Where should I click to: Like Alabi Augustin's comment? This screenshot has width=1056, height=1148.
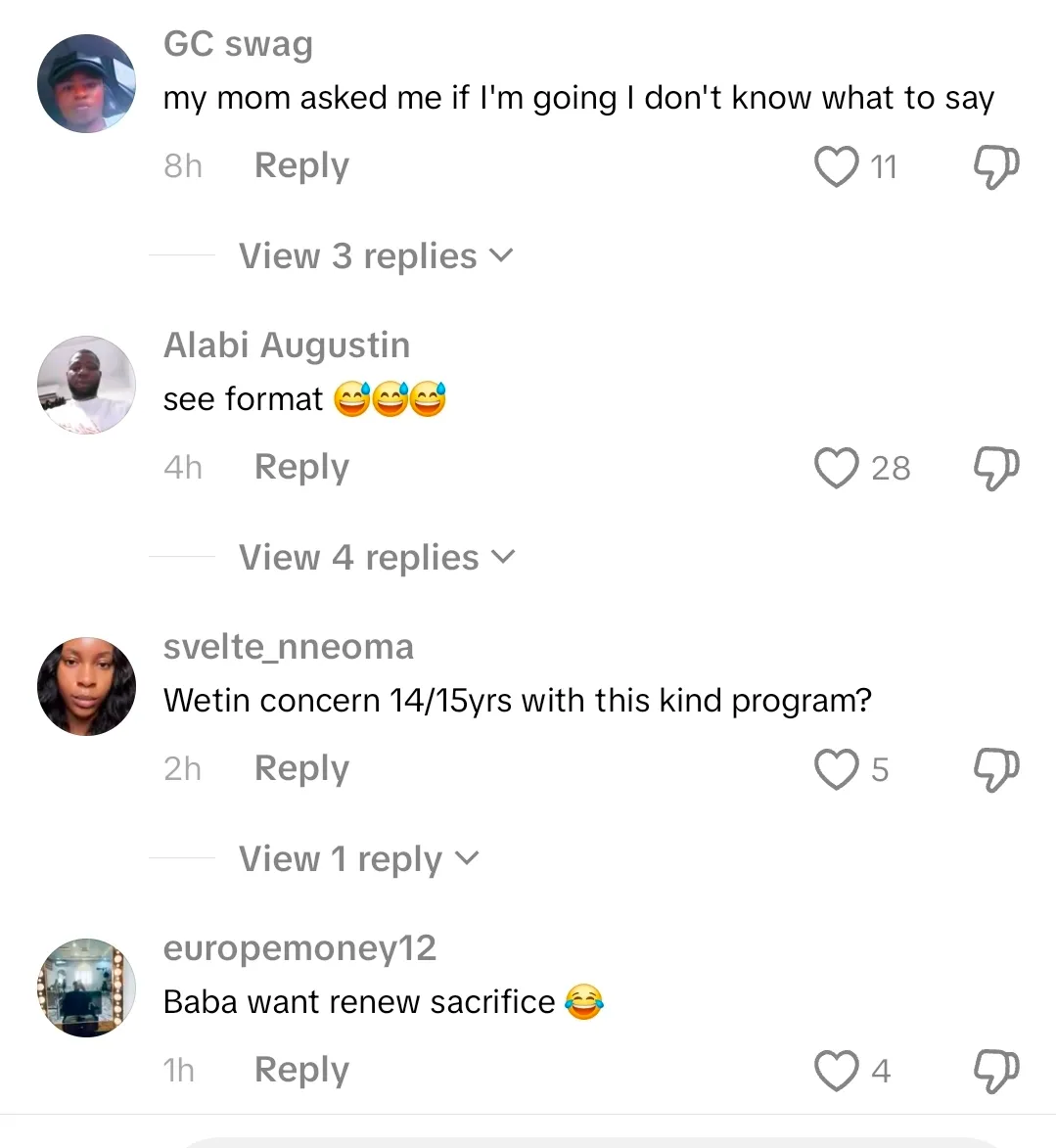[837, 468]
